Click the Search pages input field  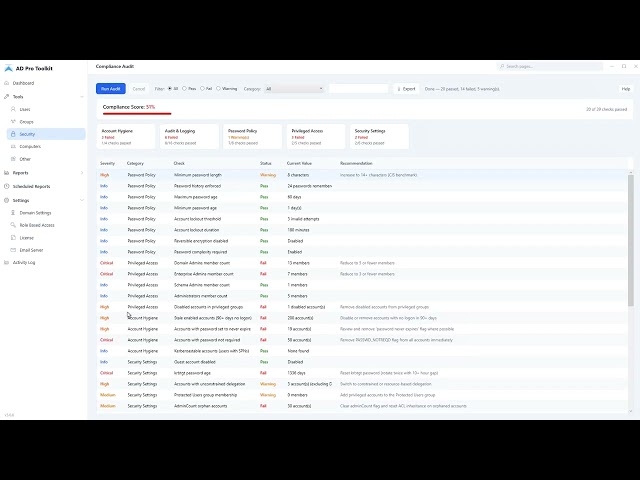click(x=550, y=66)
